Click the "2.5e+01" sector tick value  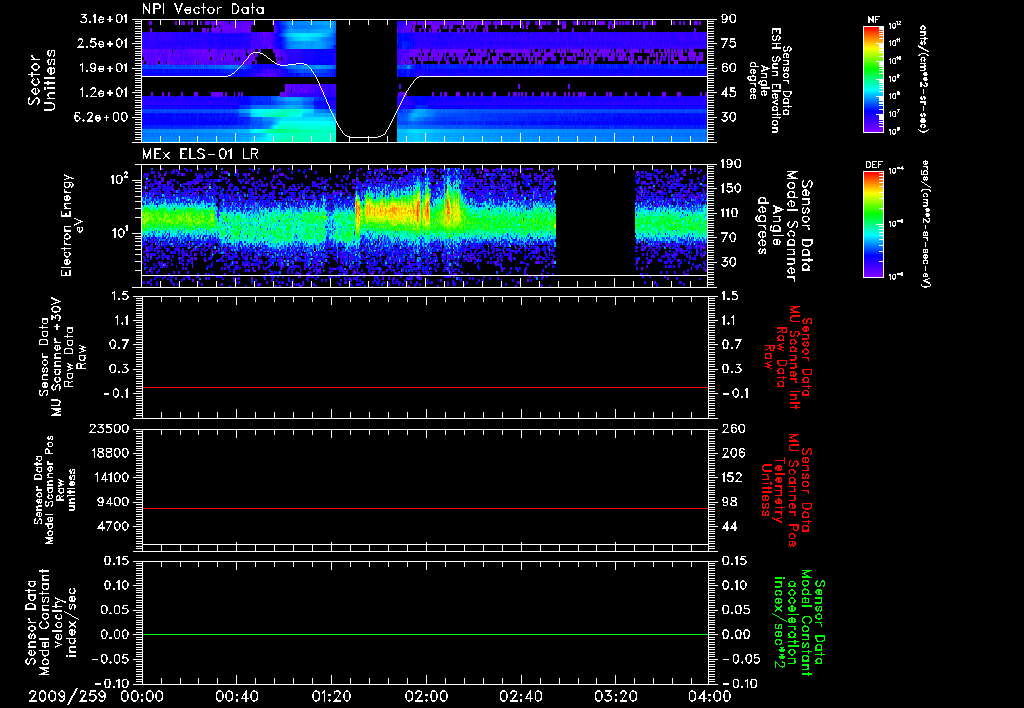tap(103, 43)
